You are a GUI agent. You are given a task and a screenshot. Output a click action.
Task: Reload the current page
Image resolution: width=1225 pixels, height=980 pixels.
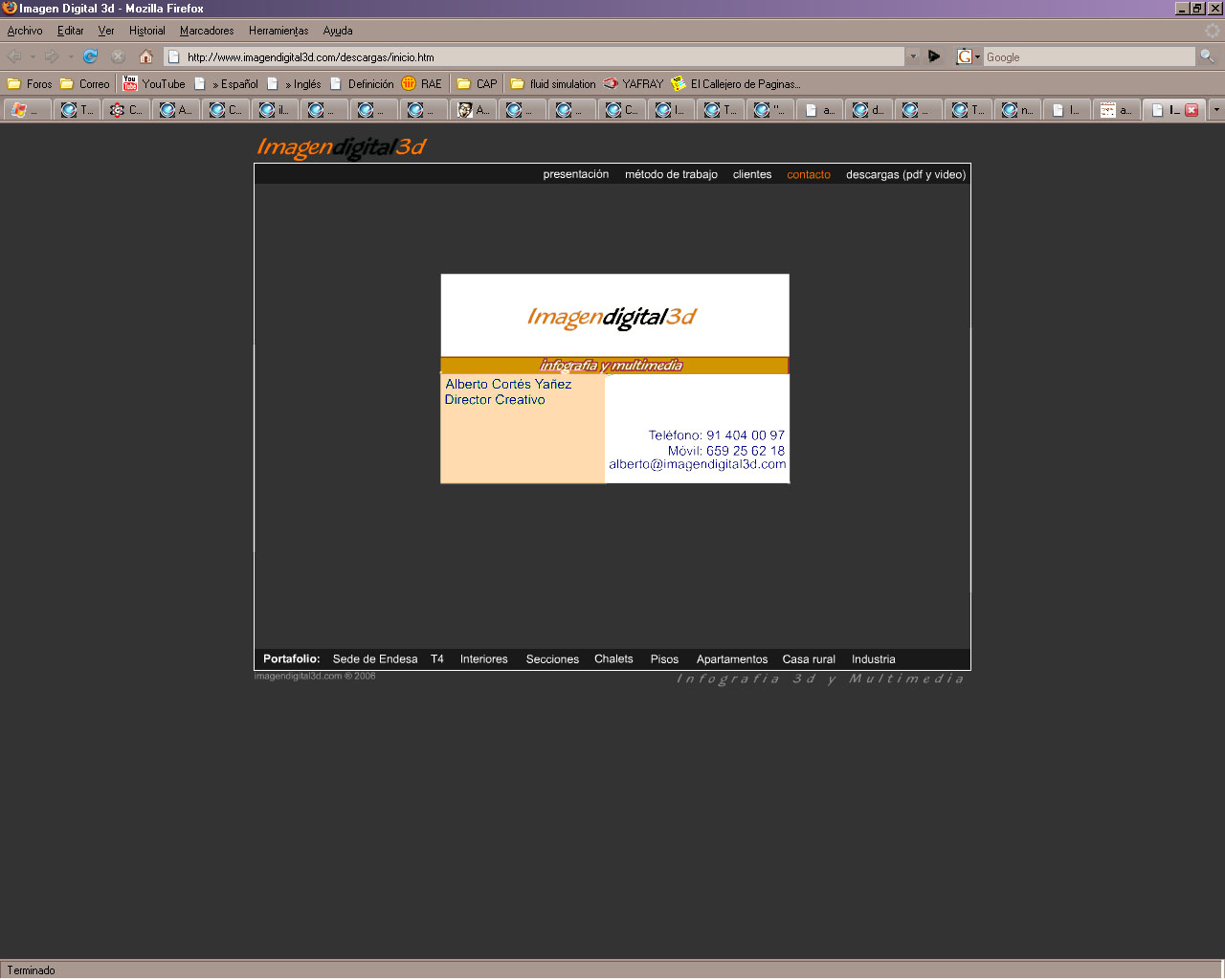pos(91,56)
